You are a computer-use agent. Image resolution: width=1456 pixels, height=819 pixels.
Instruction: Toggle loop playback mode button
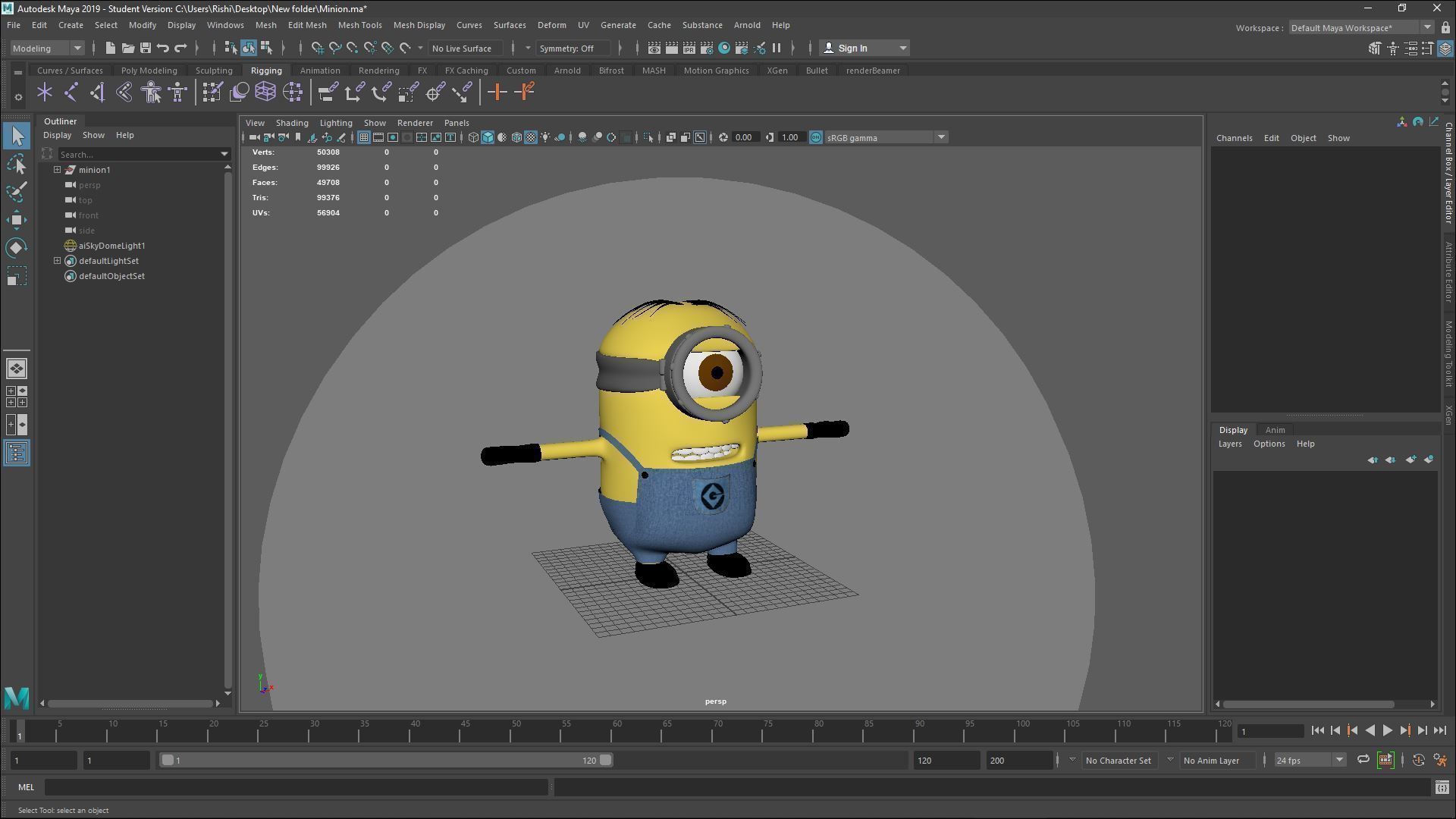click(x=1363, y=760)
